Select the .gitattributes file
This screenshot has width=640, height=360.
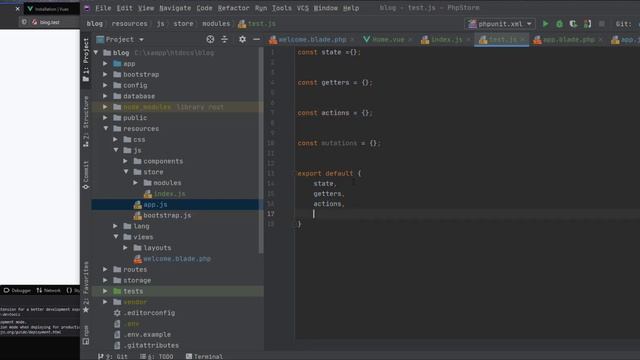151,345
